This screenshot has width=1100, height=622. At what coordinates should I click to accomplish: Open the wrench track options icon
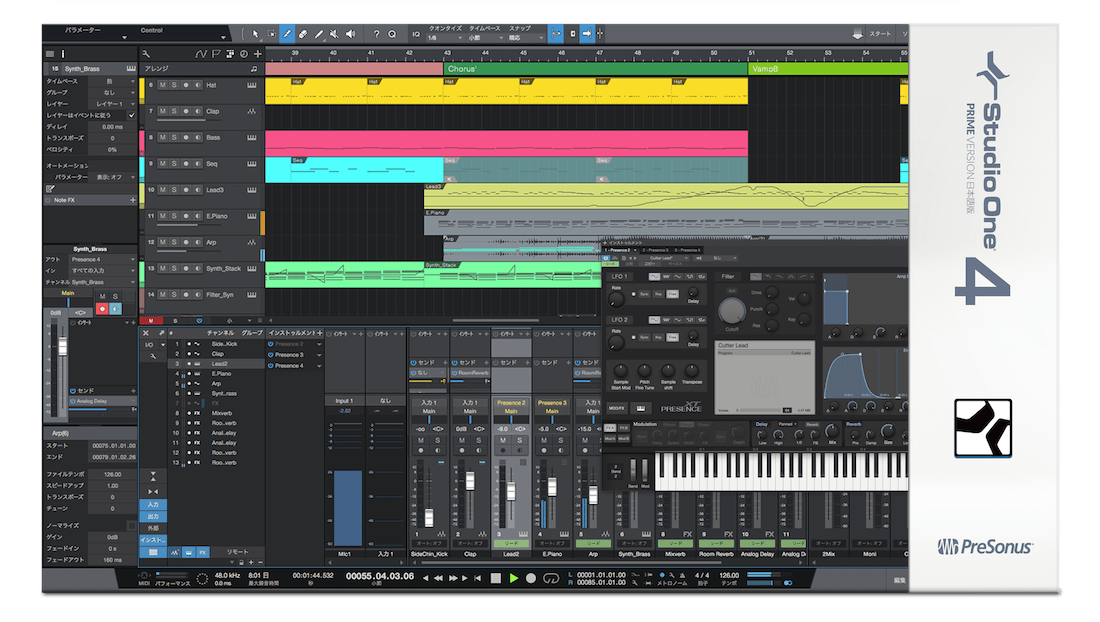(146, 54)
